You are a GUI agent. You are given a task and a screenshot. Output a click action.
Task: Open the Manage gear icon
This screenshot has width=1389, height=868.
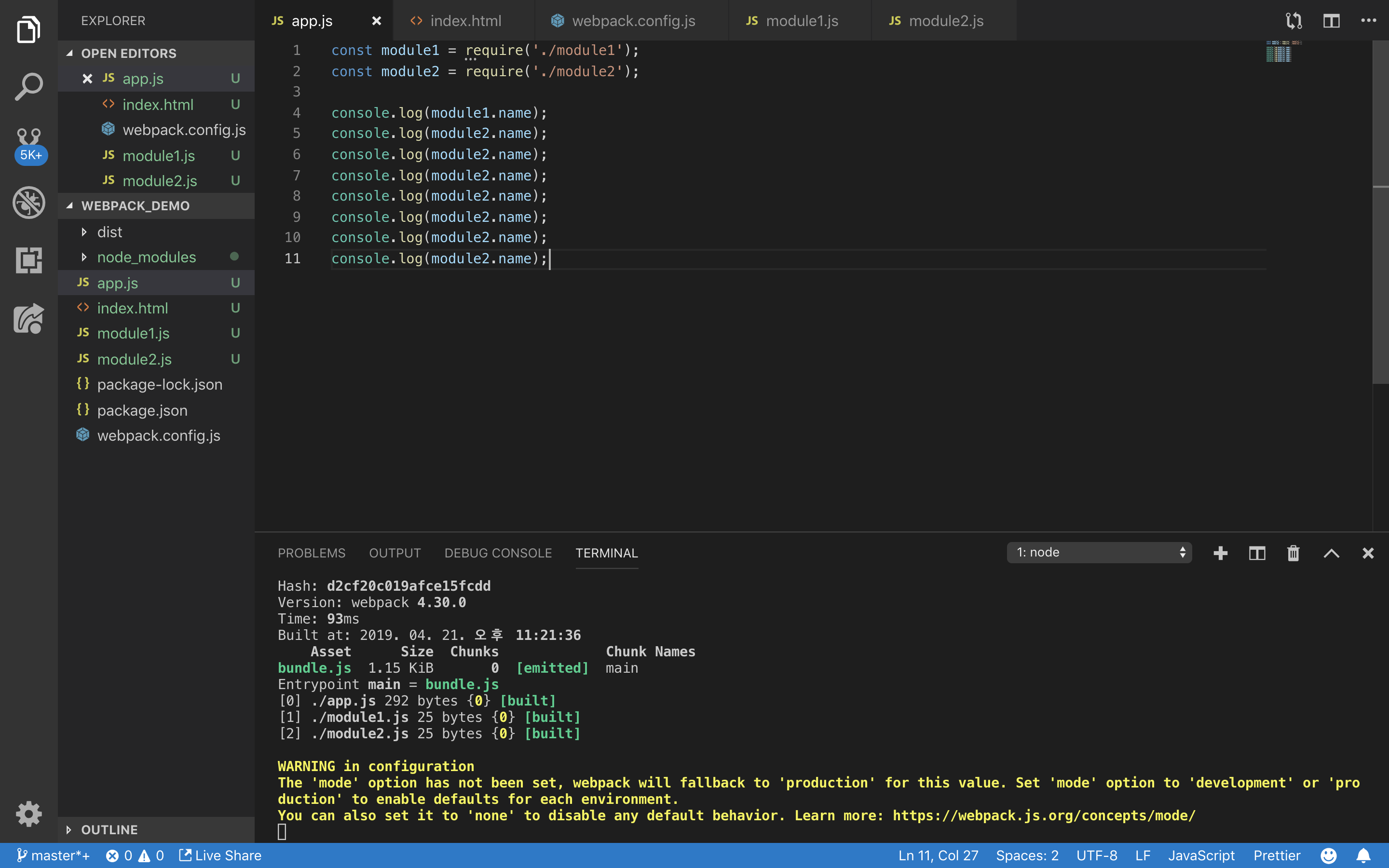click(x=29, y=814)
